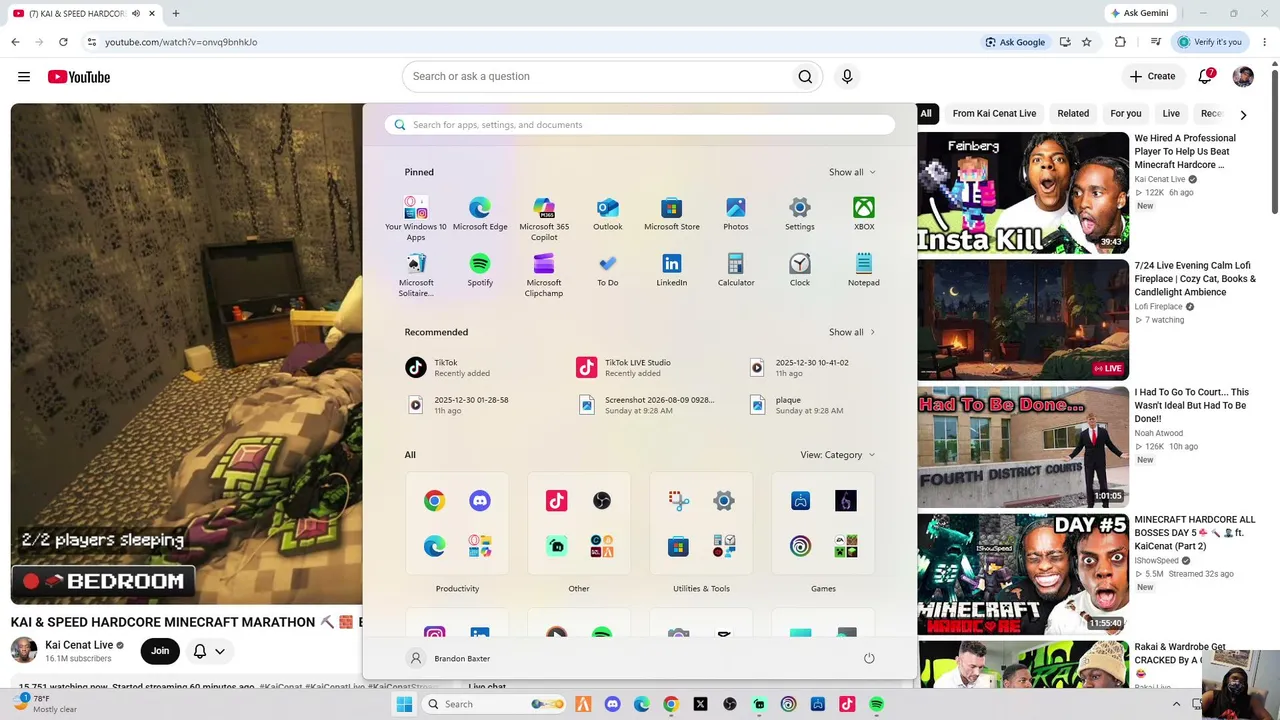Viewport: 1280px width, 720px height.
Task: Show more filter chips with right arrow
Action: pyautogui.click(x=1243, y=114)
